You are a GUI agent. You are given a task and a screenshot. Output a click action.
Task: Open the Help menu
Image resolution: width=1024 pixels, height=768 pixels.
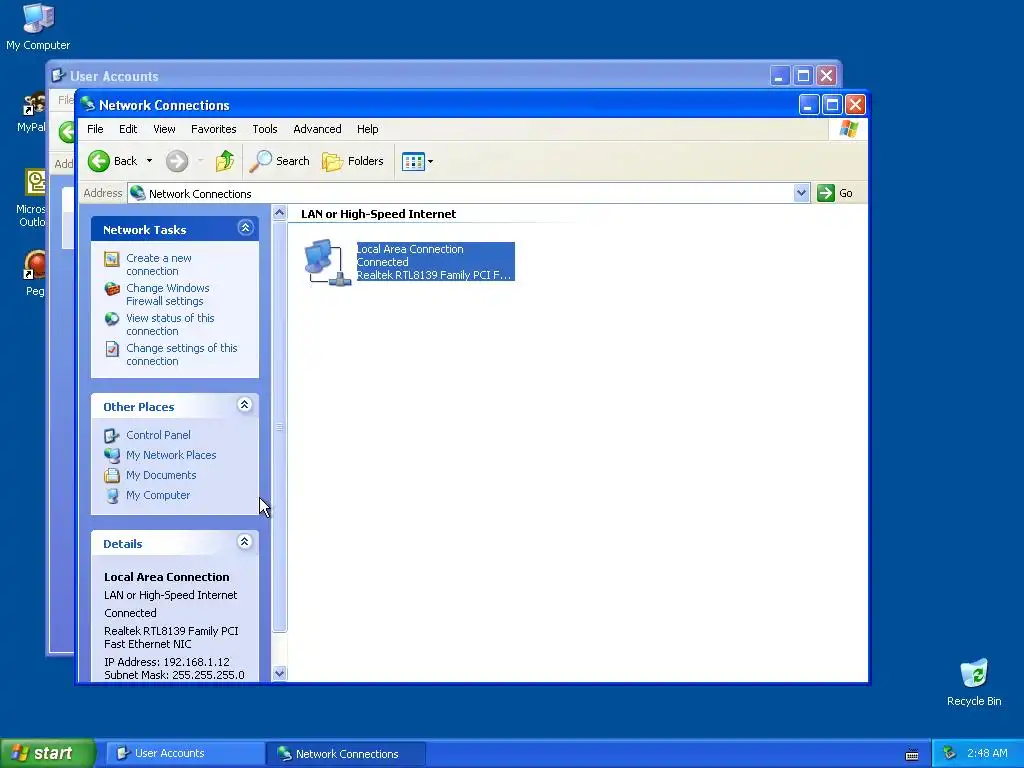368,129
